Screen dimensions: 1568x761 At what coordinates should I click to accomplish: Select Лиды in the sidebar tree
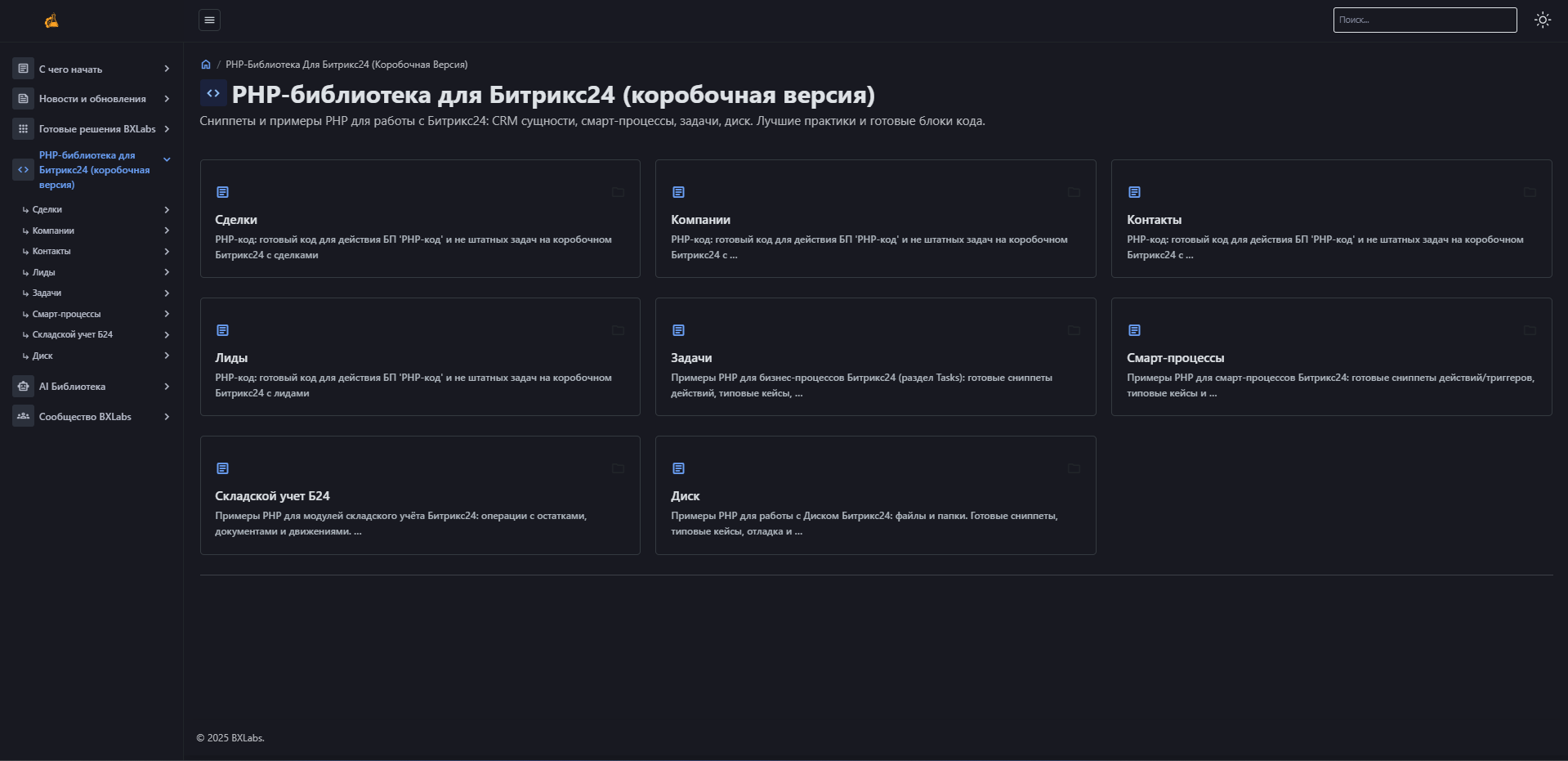click(44, 273)
